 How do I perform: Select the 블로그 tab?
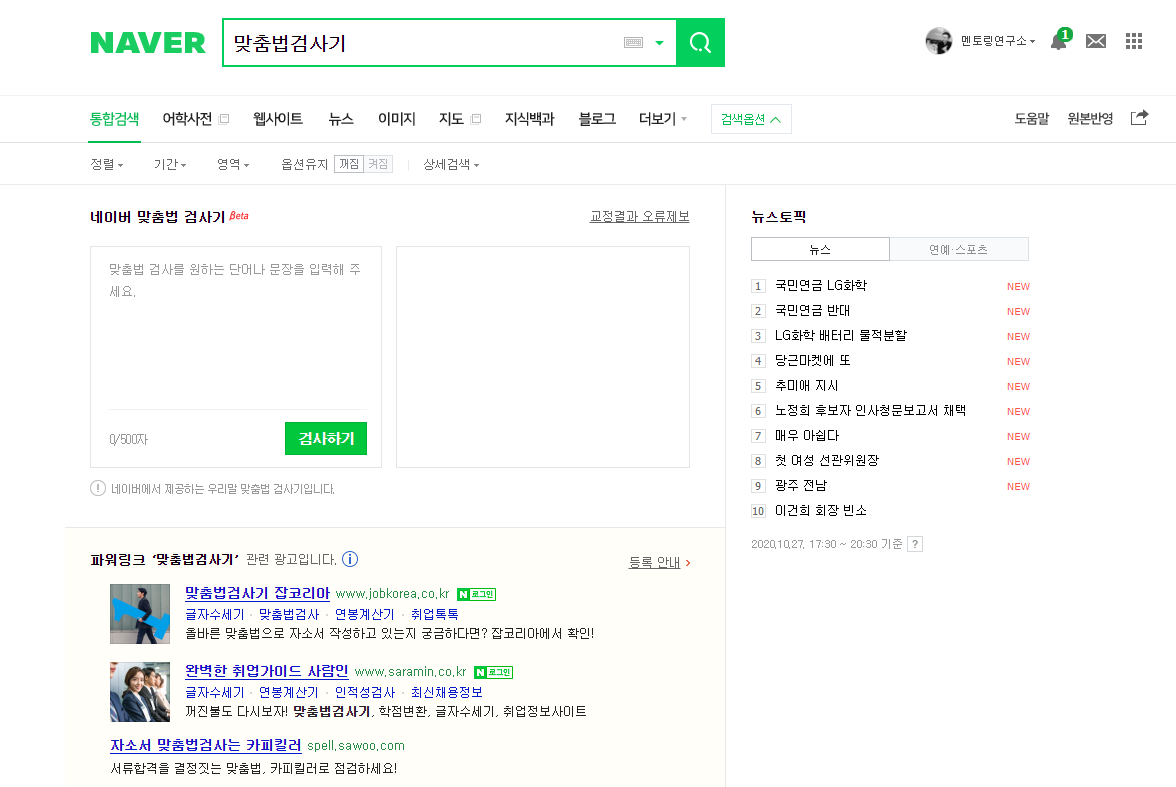pyautogui.click(x=597, y=119)
